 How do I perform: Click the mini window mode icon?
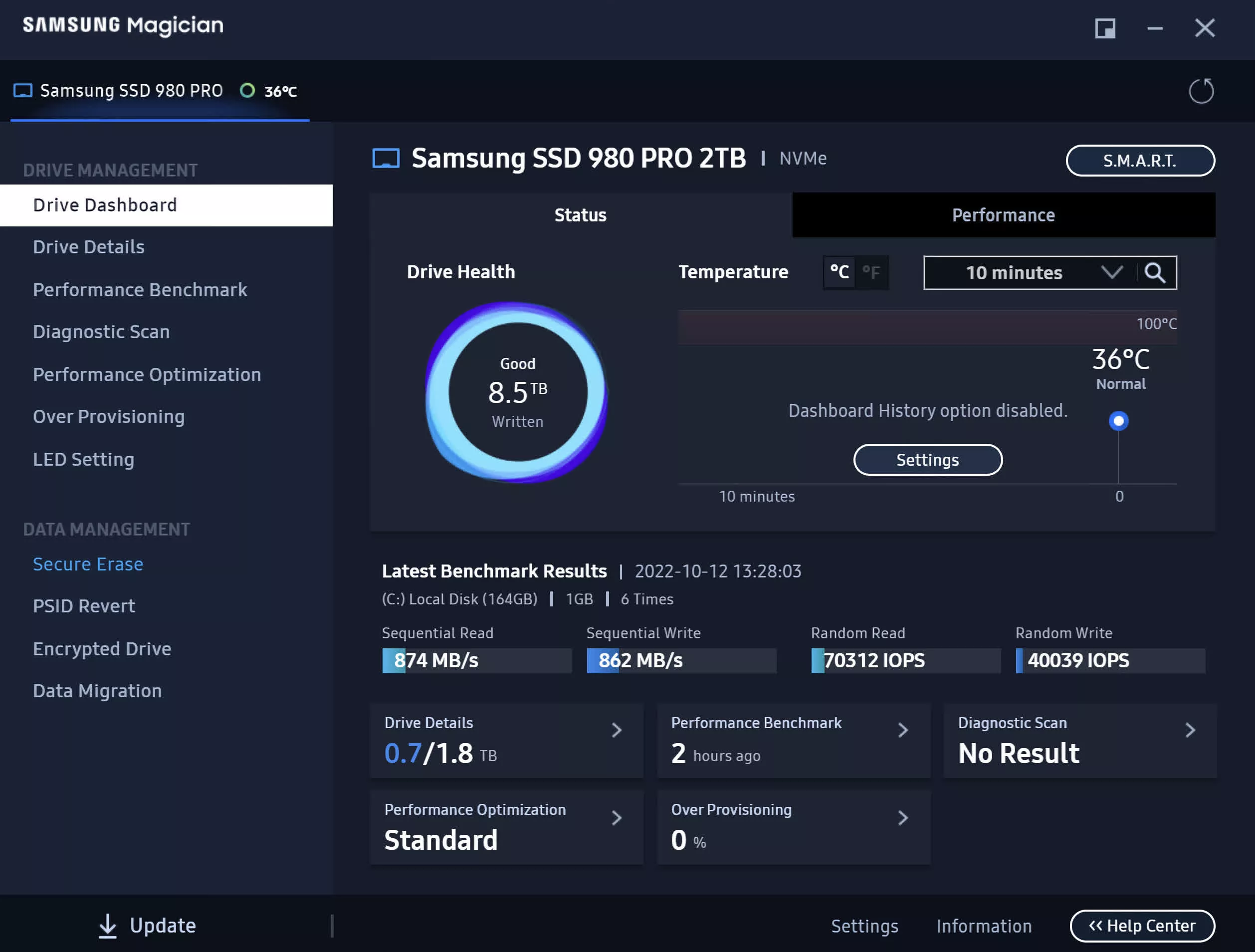pyautogui.click(x=1105, y=28)
